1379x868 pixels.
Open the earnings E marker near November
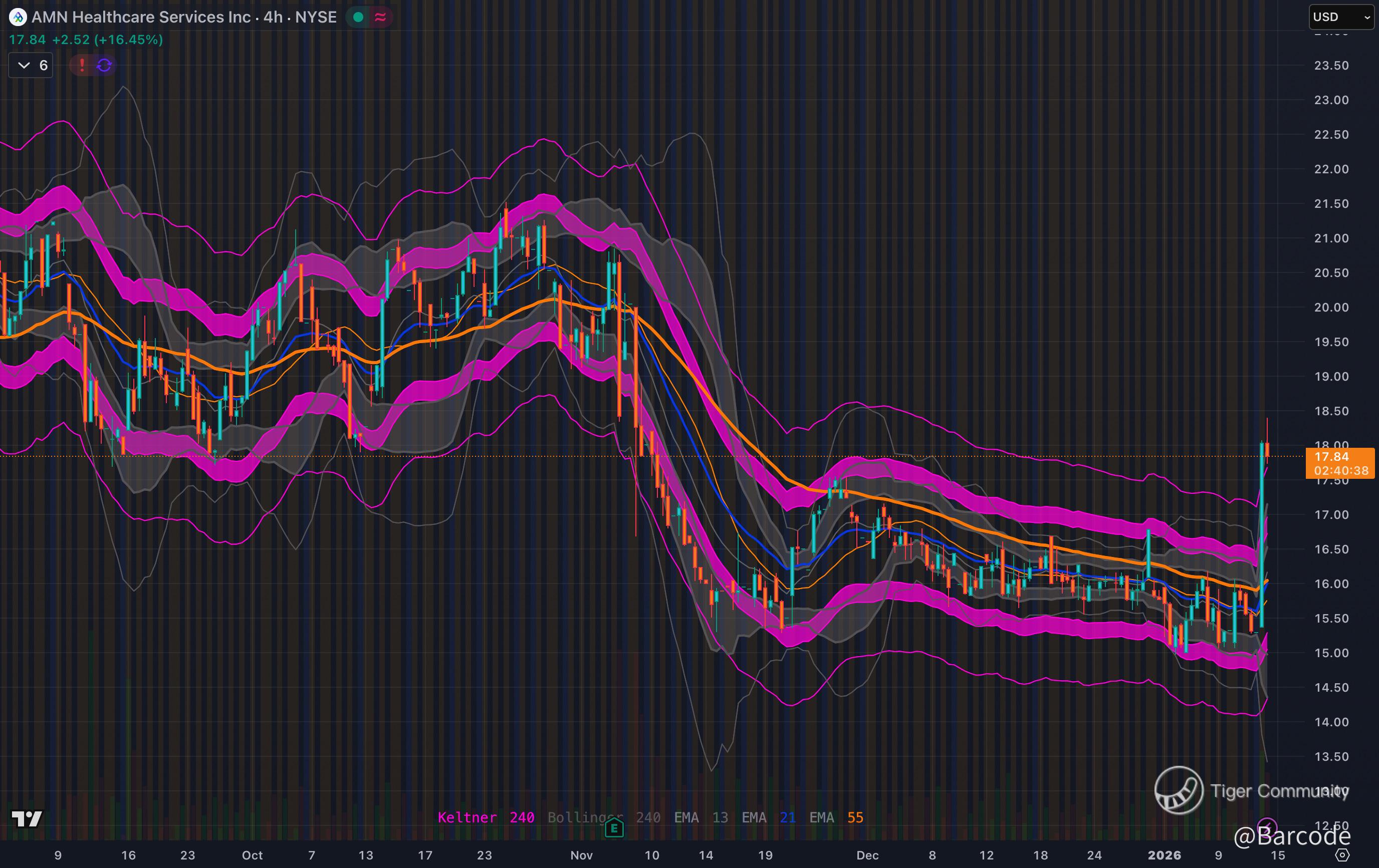(614, 827)
